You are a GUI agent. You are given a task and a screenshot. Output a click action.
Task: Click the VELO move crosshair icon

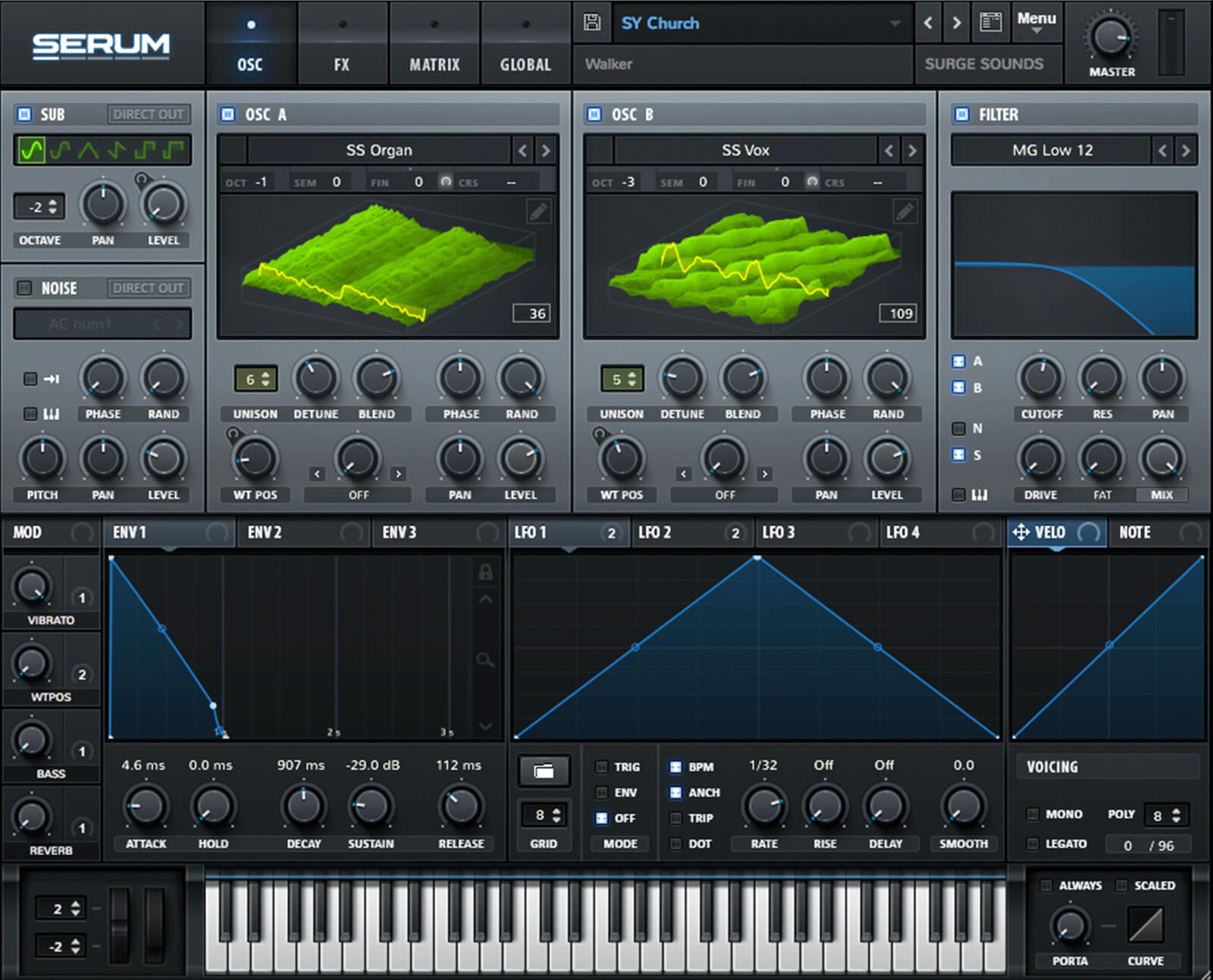(x=1021, y=532)
